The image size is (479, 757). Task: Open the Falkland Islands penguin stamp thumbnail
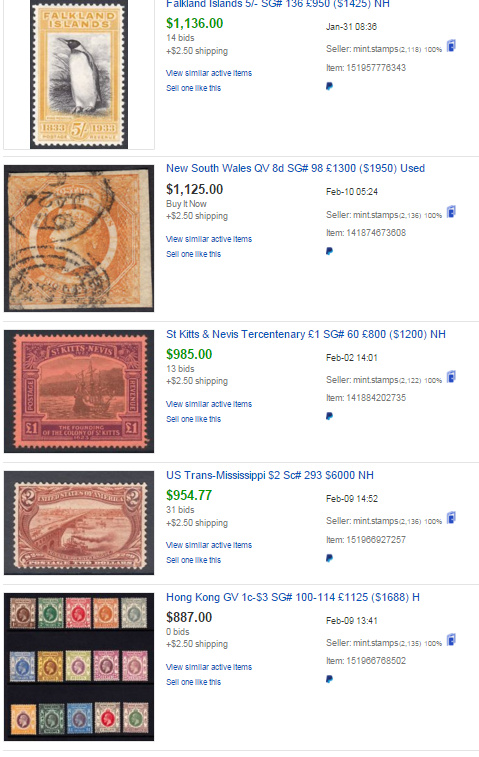click(79, 74)
